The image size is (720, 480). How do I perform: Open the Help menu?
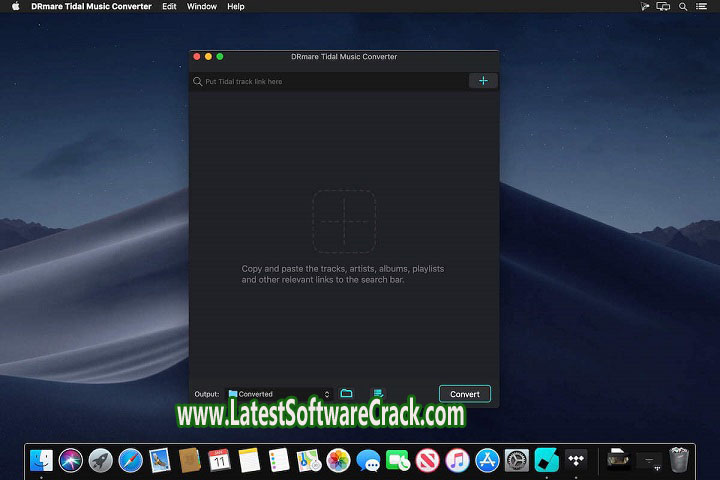click(236, 6)
